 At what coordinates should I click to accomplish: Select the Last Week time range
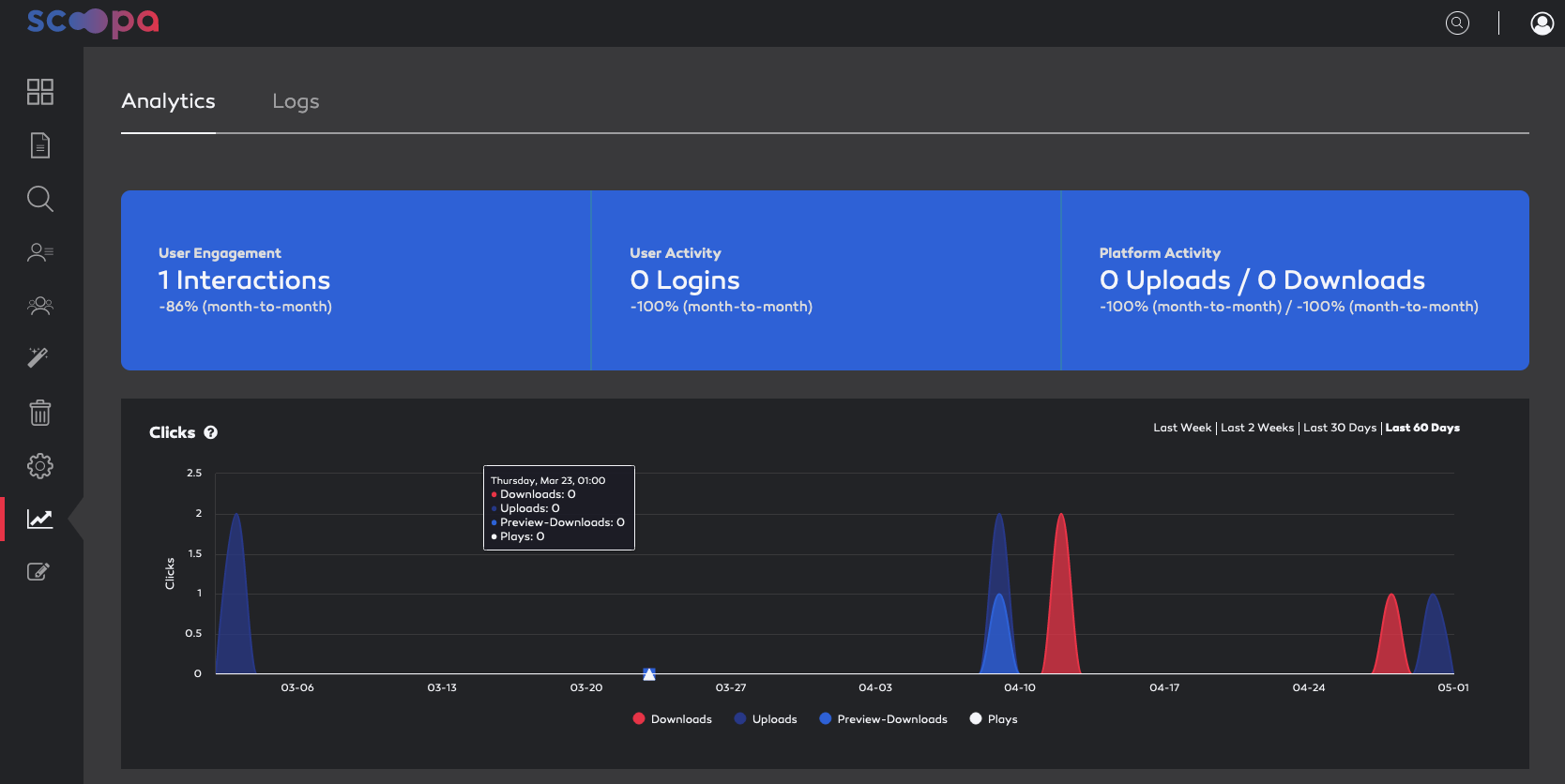click(1182, 428)
